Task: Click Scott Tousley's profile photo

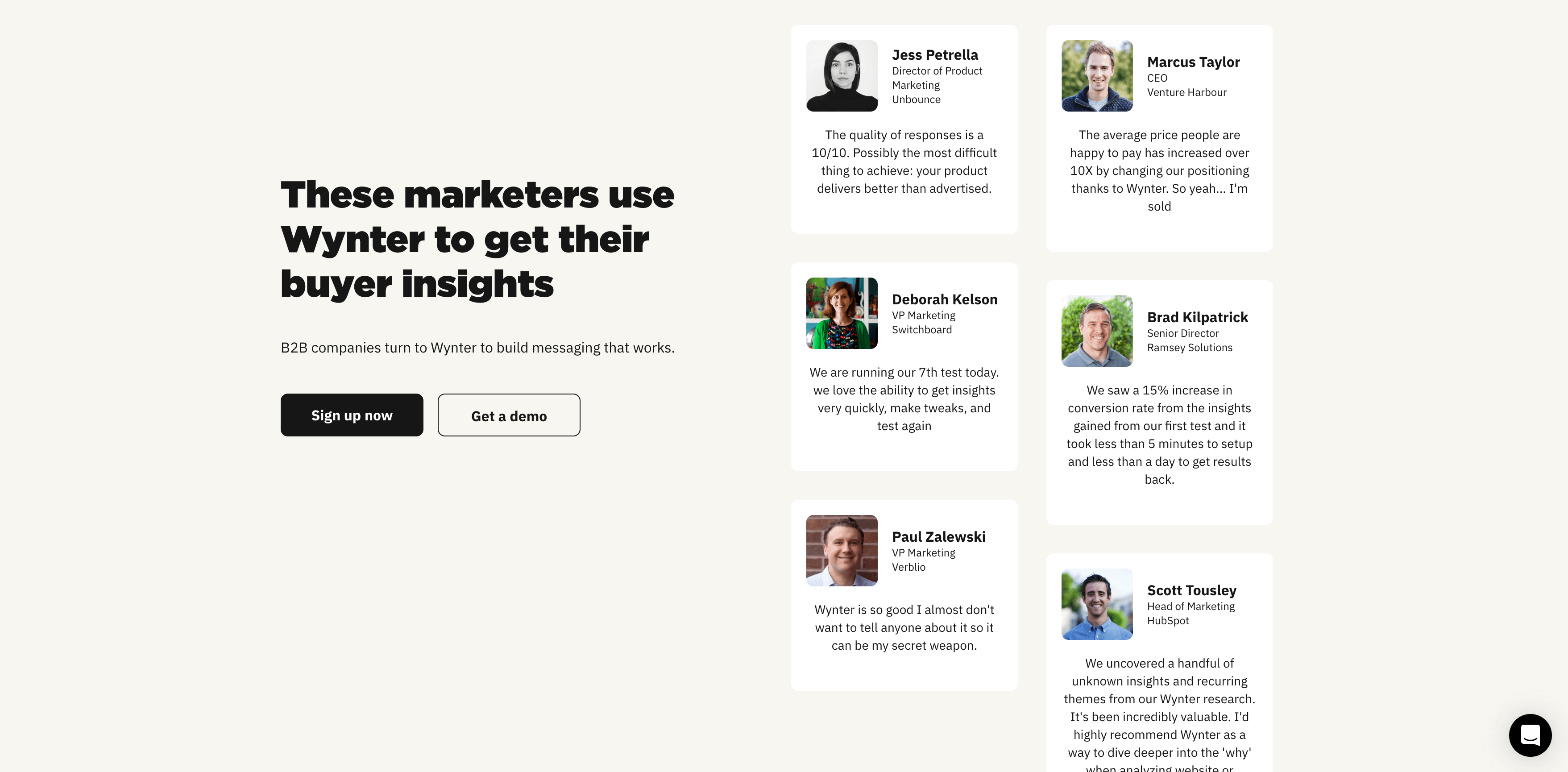Action: pyautogui.click(x=1097, y=605)
